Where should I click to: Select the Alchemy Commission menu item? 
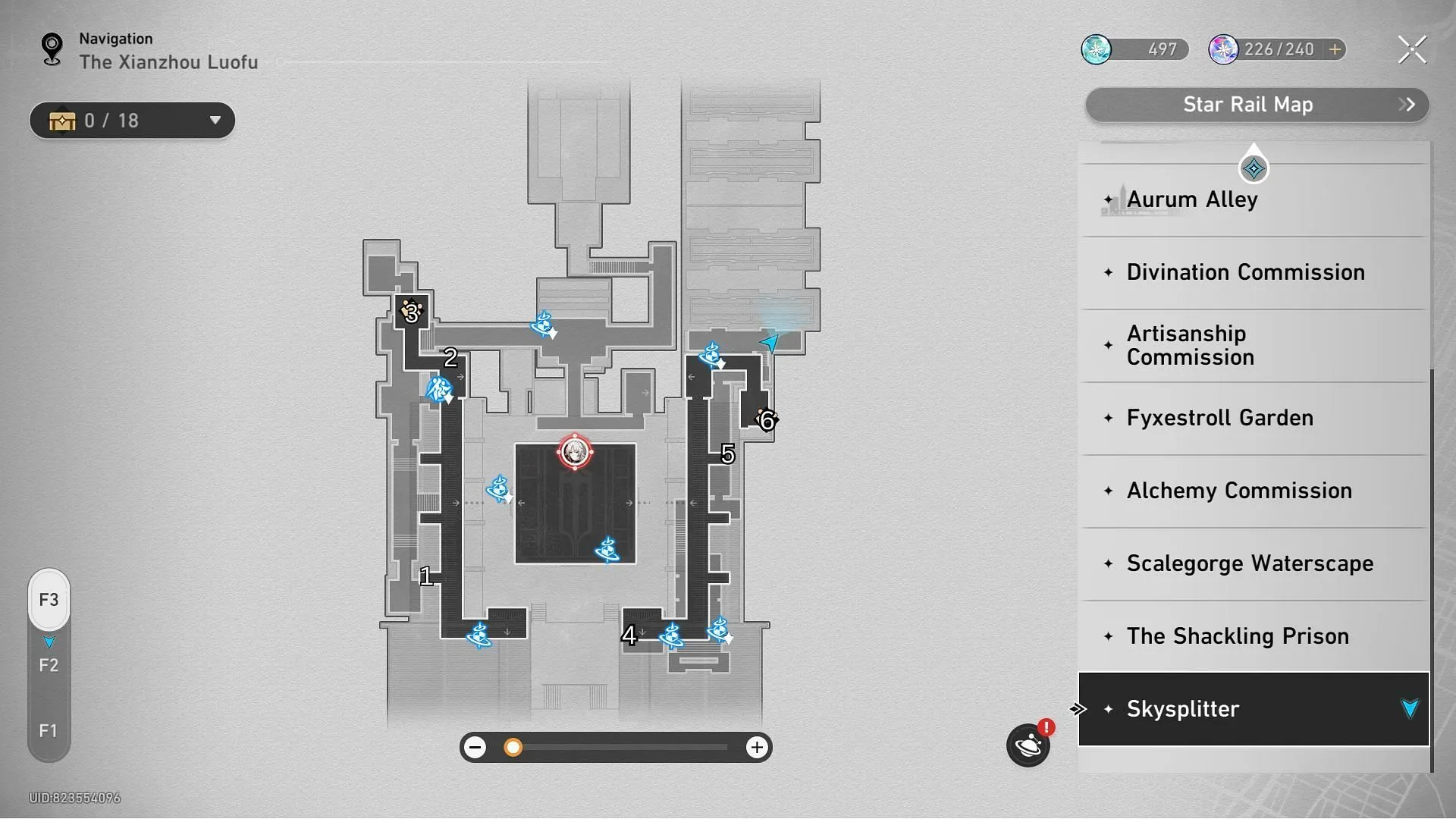1239,490
